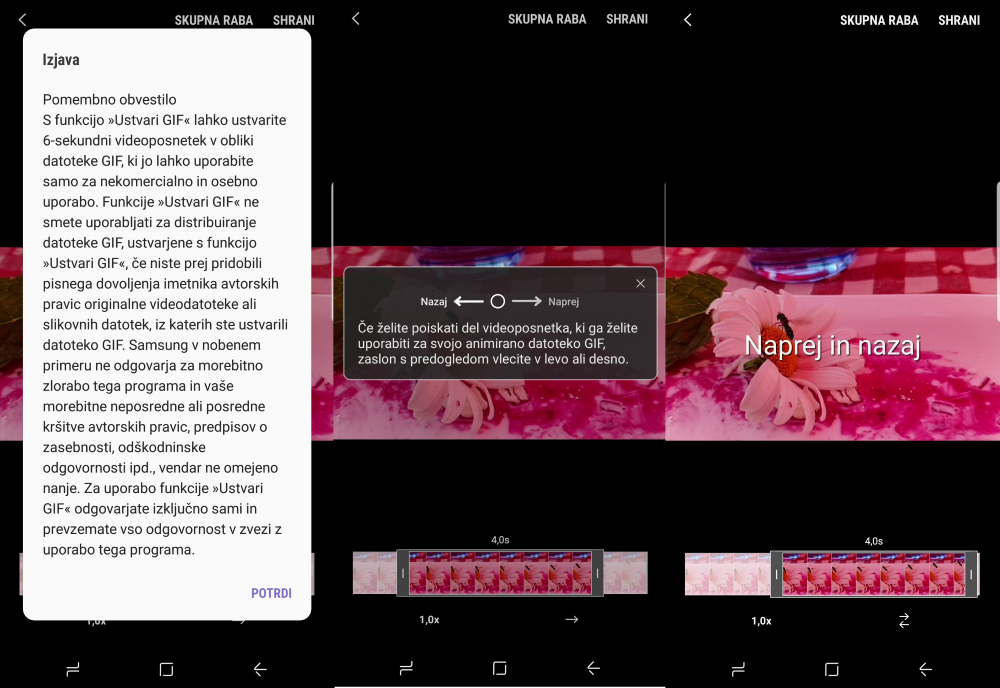Tap system back arrow on the hint popup screen

(x=593, y=668)
